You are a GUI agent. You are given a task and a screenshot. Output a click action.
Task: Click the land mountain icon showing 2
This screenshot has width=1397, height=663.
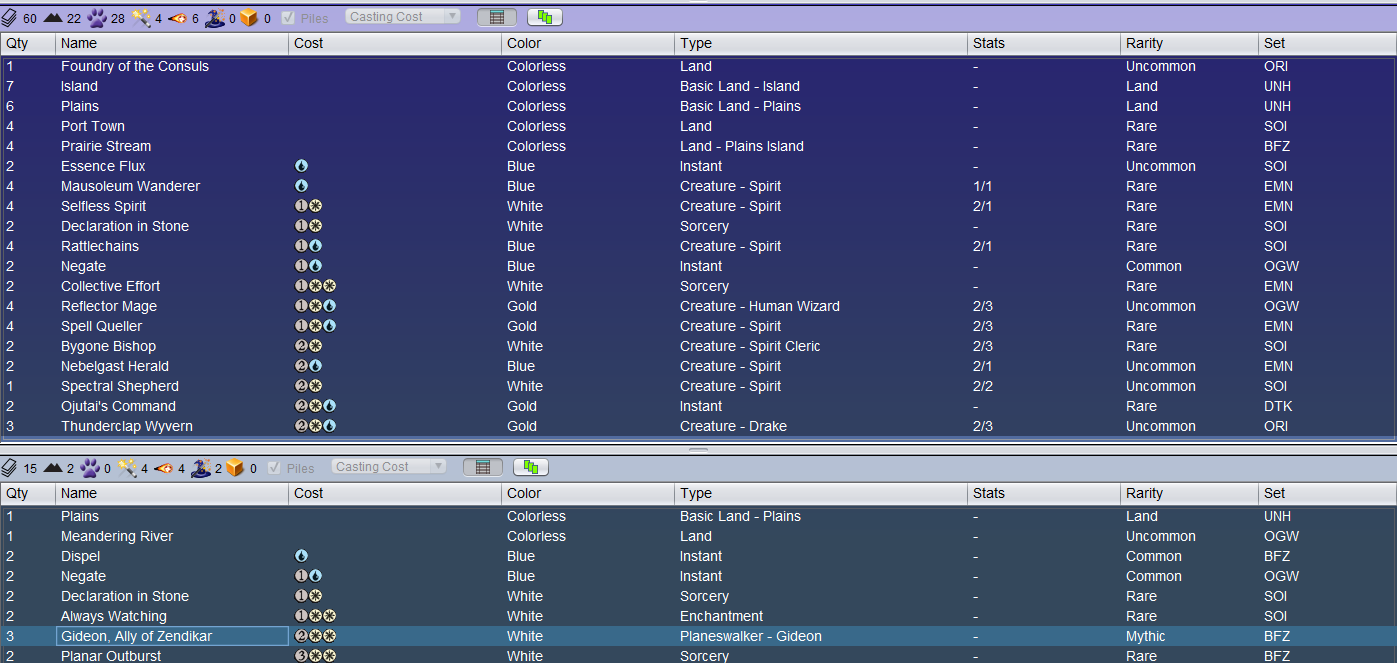coord(53,468)
